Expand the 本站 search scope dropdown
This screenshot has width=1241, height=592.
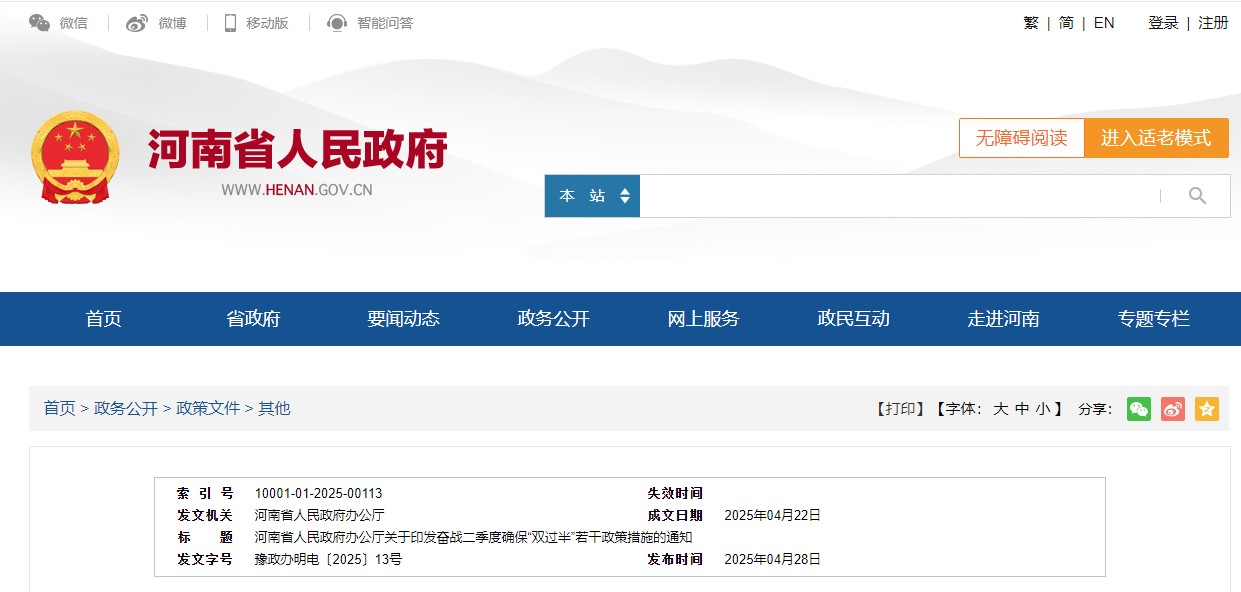coord(592,196)
